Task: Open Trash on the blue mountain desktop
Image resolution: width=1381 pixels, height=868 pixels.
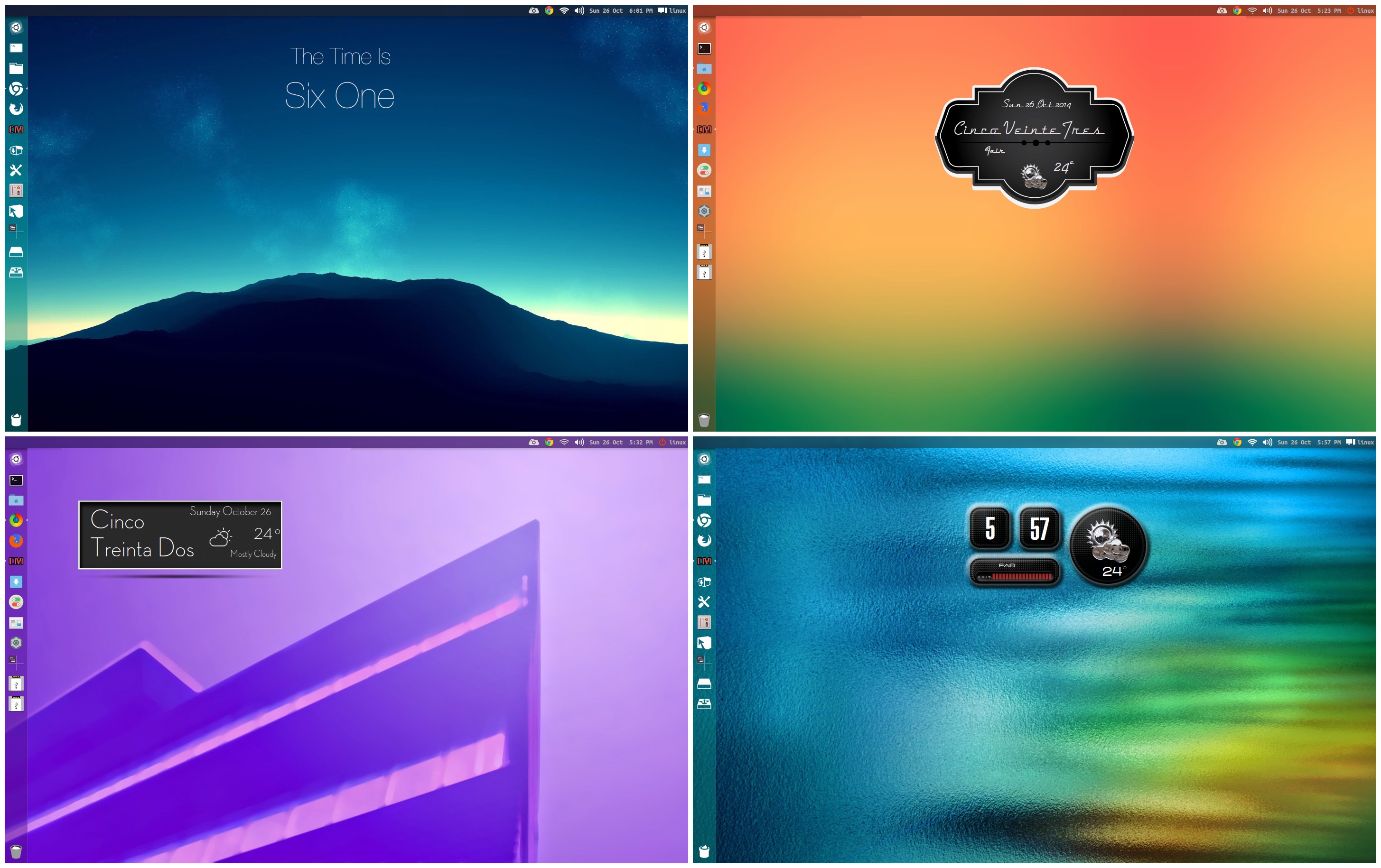Action: (16, 420)
